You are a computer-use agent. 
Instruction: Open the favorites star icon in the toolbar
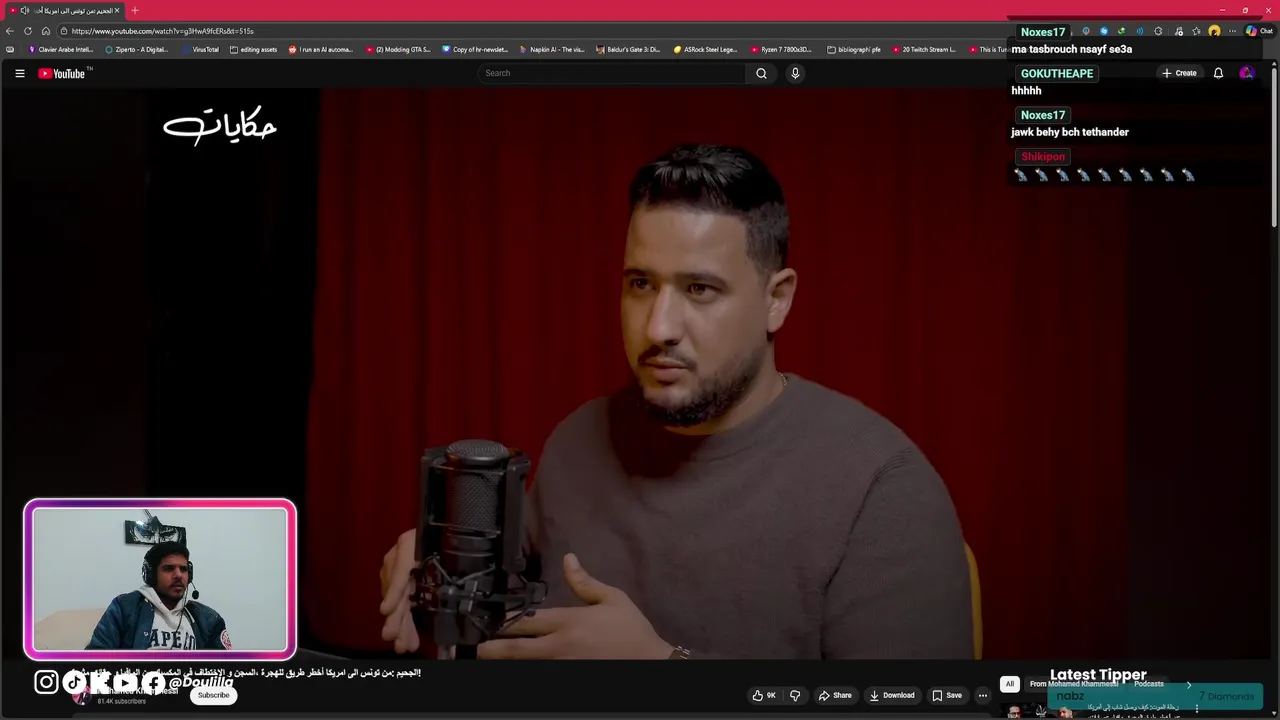[1196, 31]
